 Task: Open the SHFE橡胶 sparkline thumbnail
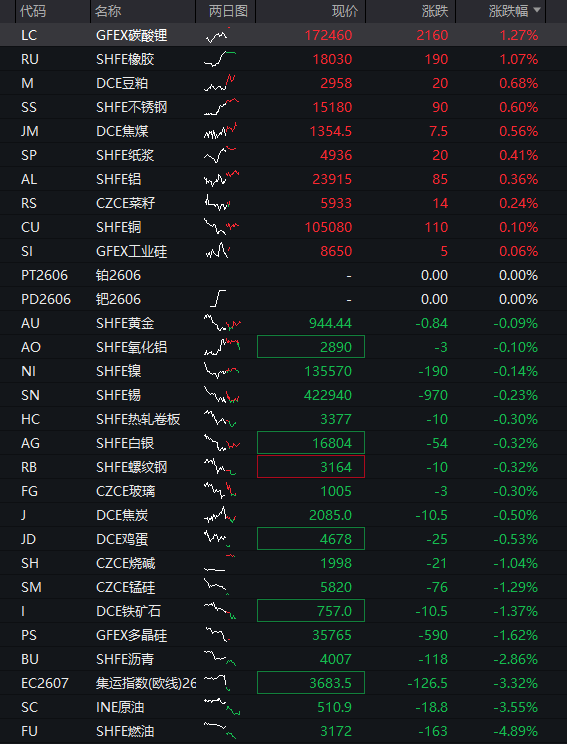click(221, 59)
